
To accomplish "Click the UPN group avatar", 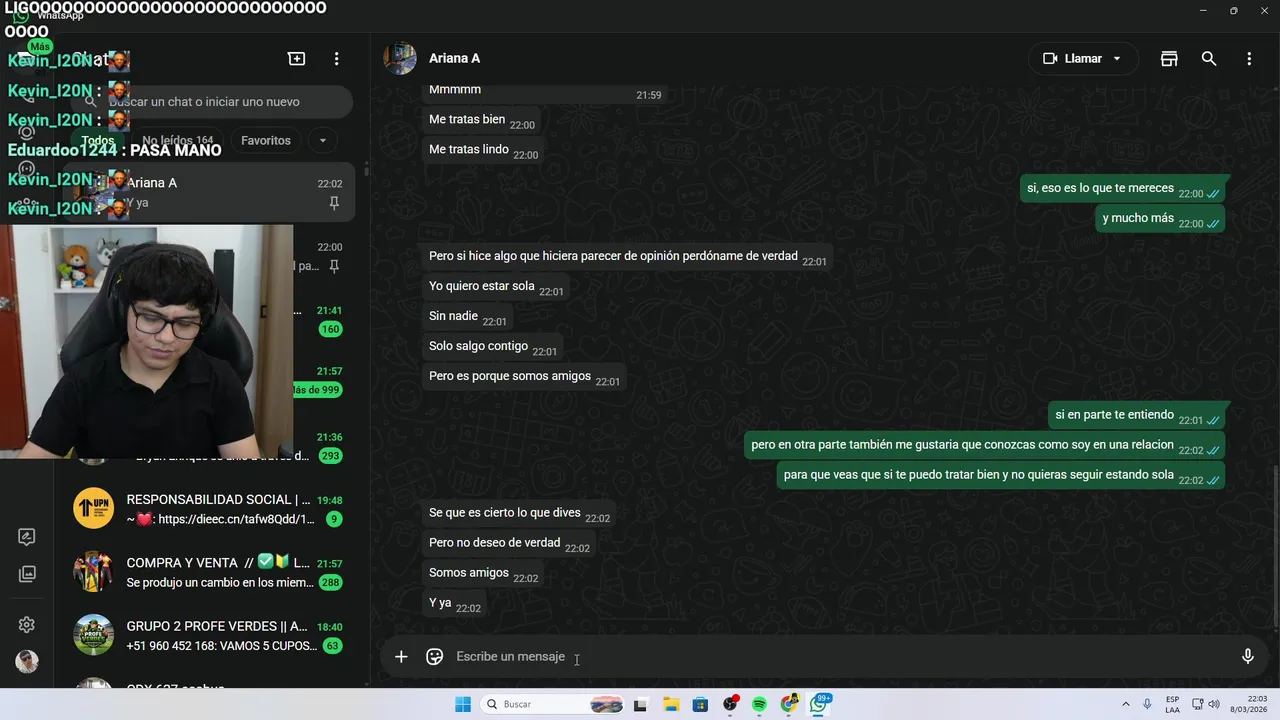I will pyautogui.click(x=93, y=508).
